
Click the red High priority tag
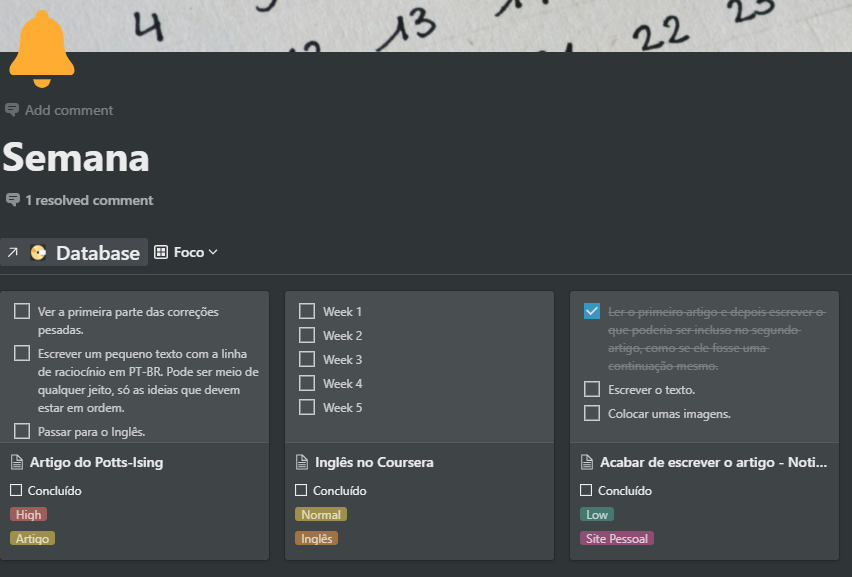click(x=28, y=514)
